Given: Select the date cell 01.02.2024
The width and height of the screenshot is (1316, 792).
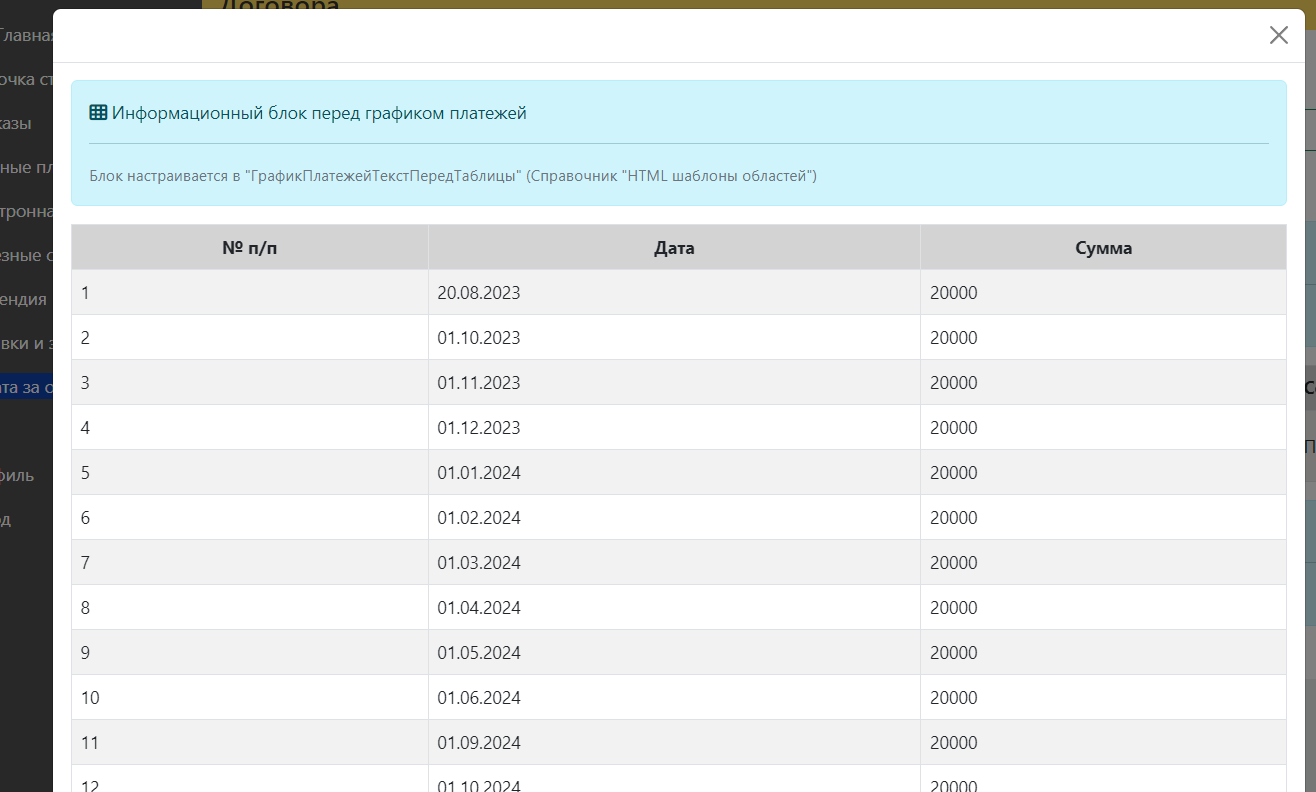Looking at the screenshot, I should [x=479, y=518].
